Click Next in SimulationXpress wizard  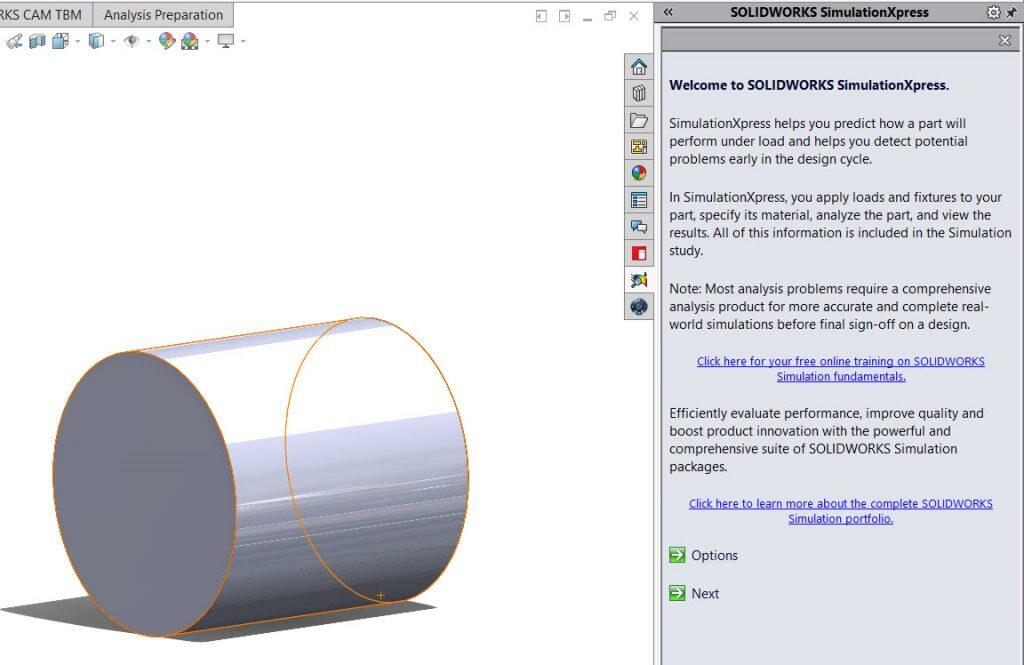click(705, 594)
